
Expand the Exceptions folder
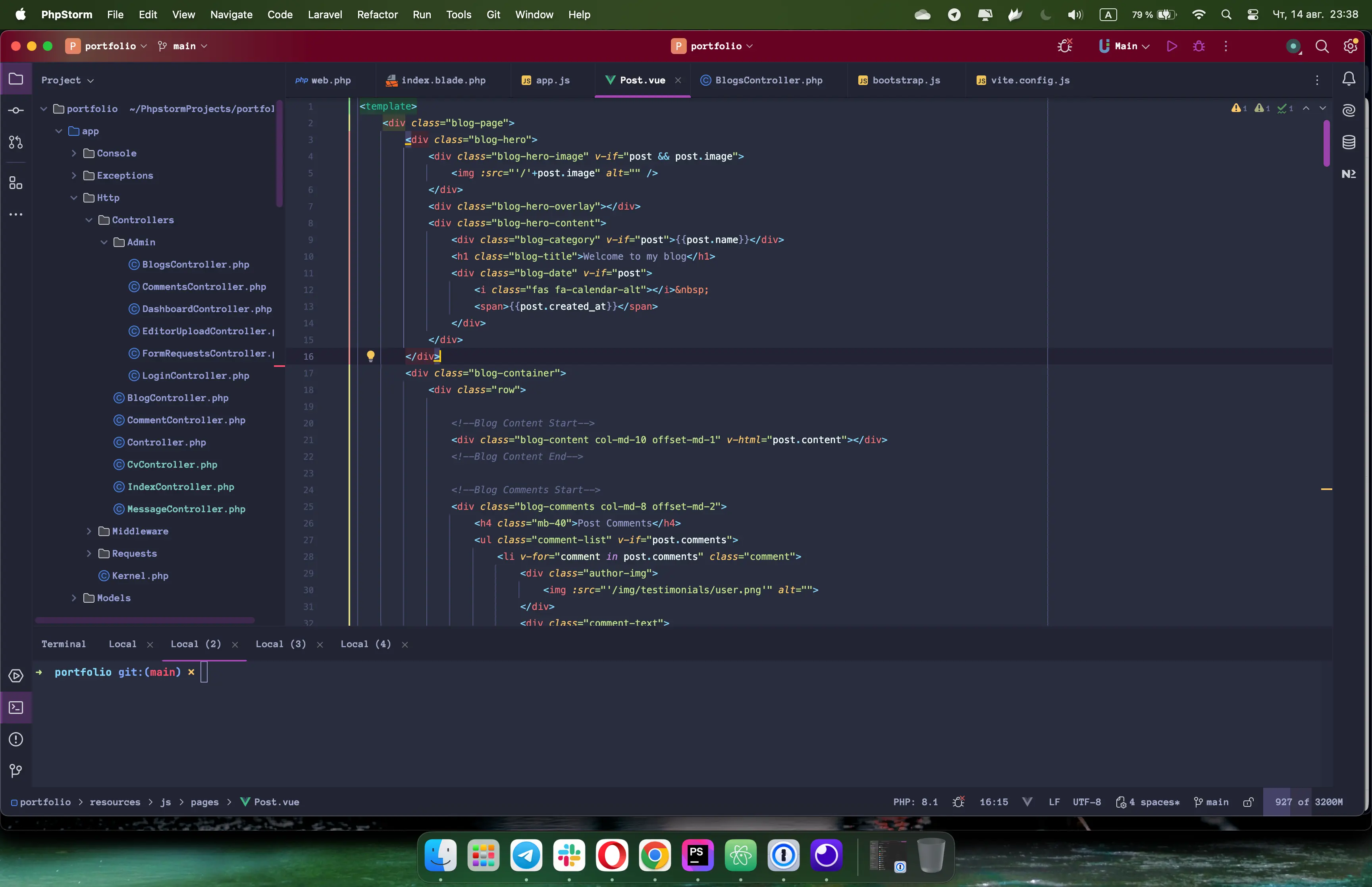(74, 175)
